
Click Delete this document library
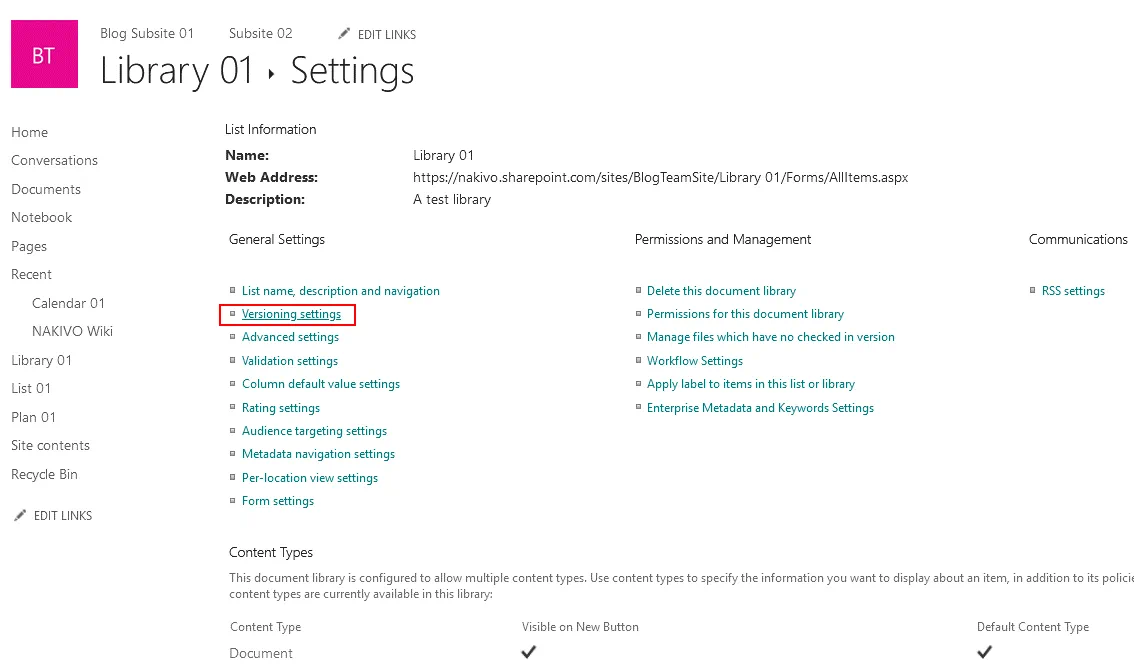721,291
